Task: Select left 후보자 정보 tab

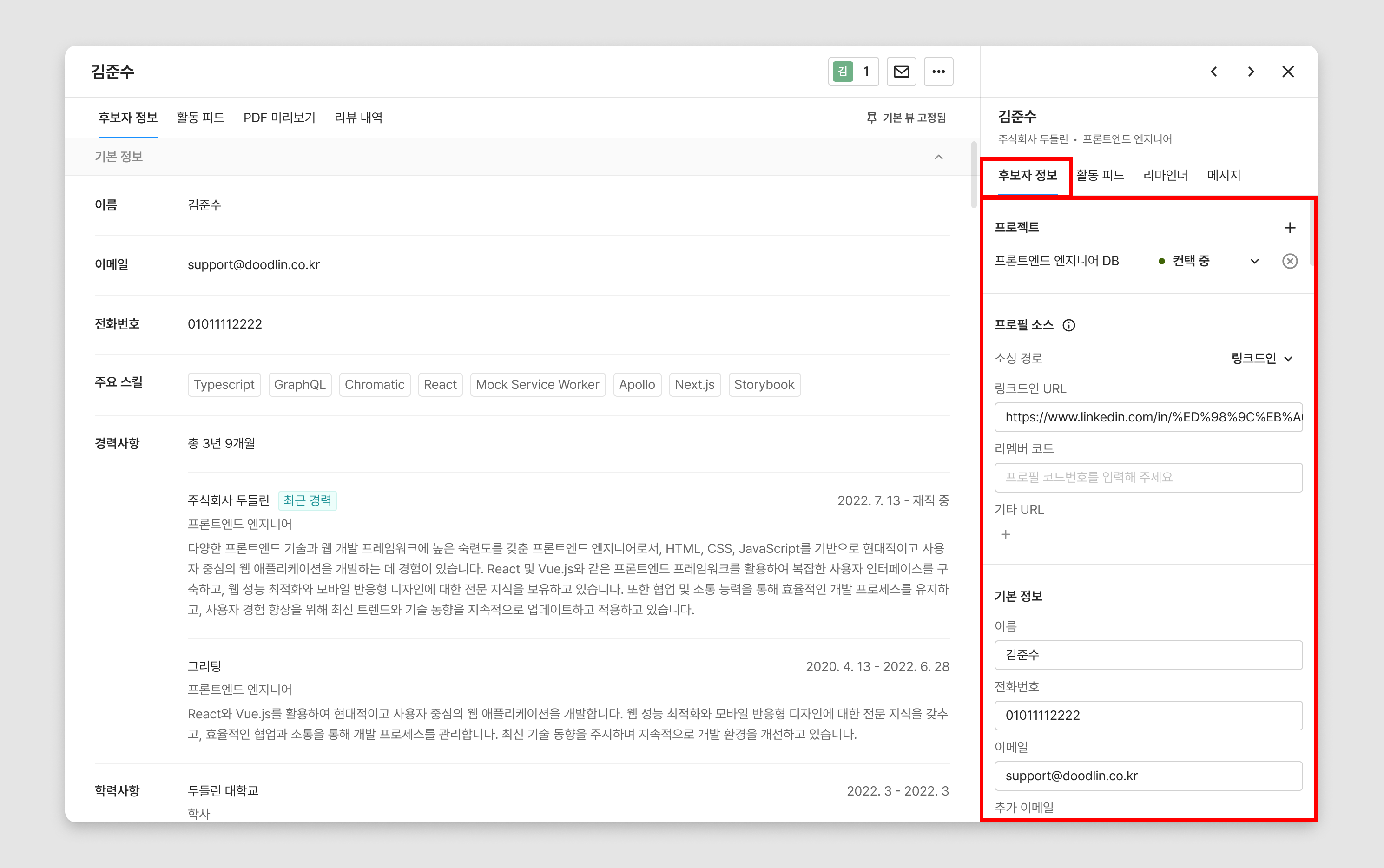Action: pyautogui.click(x=128, y=118)
